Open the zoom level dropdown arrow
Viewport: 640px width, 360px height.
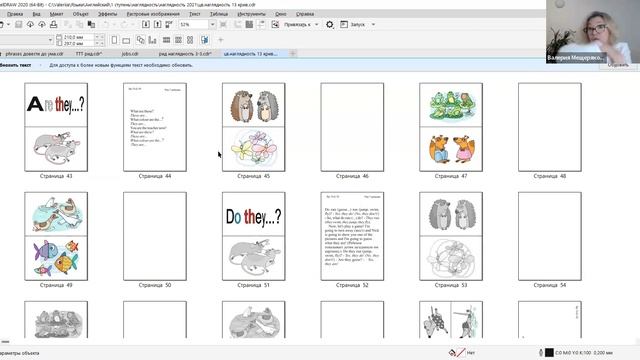coord(212,24)
